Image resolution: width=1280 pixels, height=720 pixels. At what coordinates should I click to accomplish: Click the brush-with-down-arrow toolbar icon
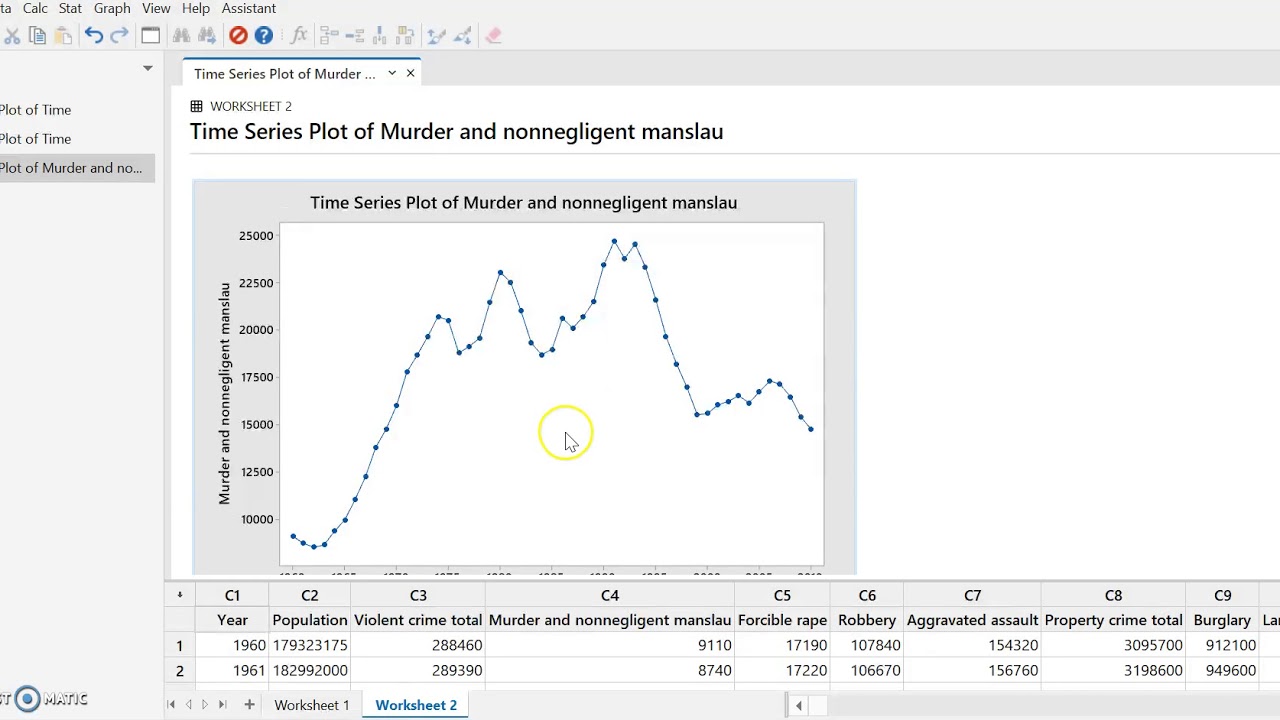click(x=462, y=36)
